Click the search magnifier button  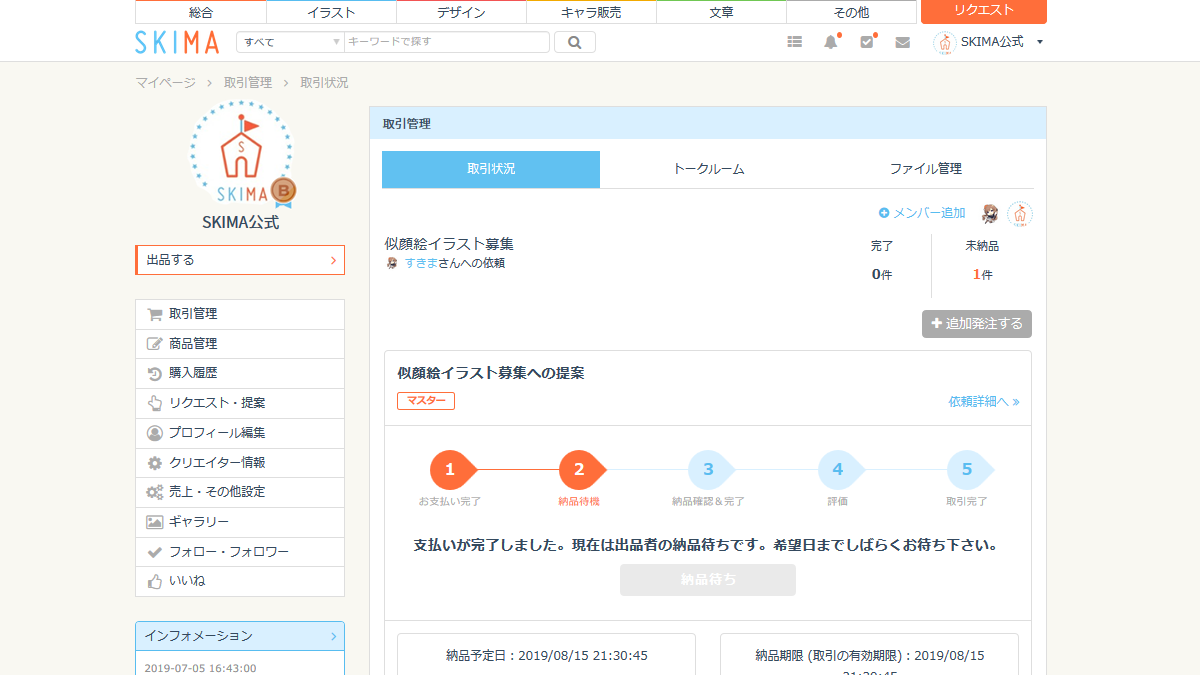coord(574,42)
